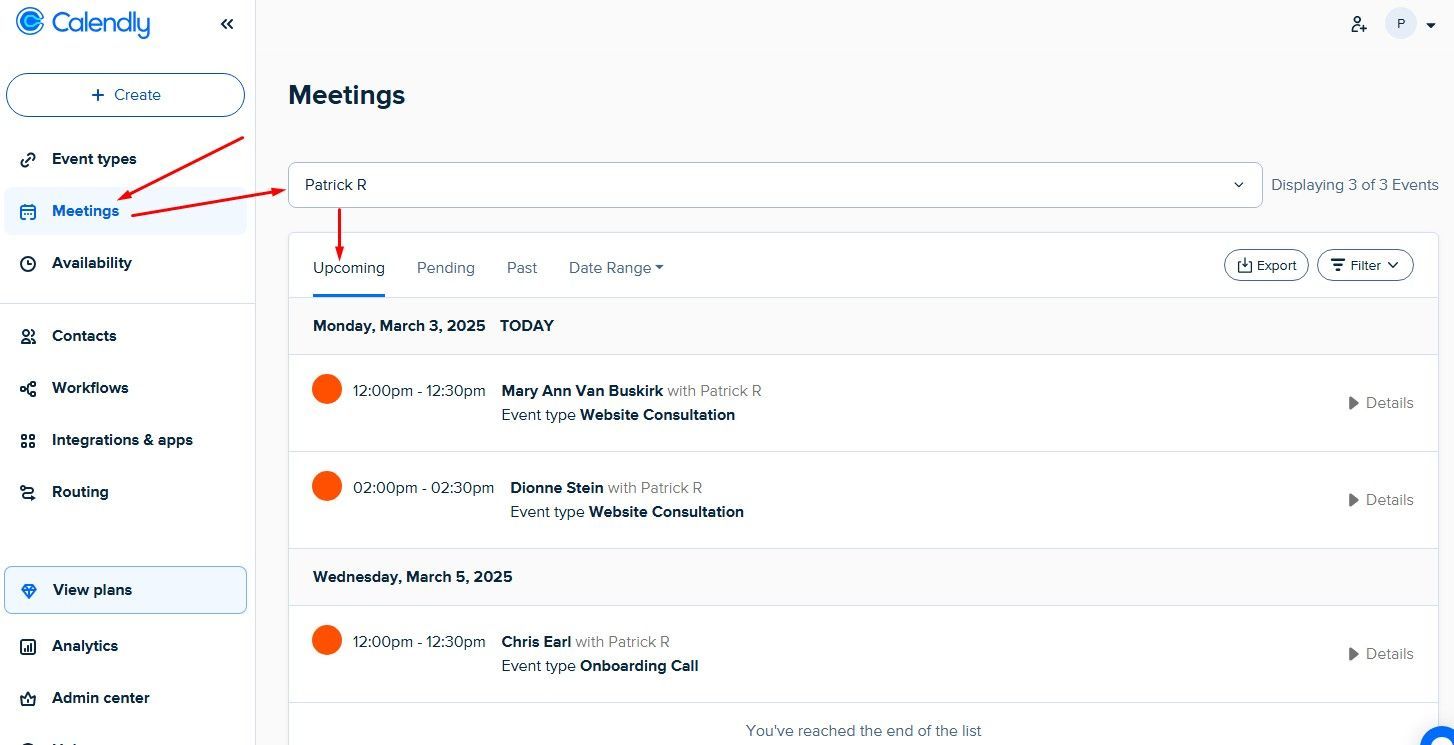Open the account menu caret

[x=1431, y=25]
